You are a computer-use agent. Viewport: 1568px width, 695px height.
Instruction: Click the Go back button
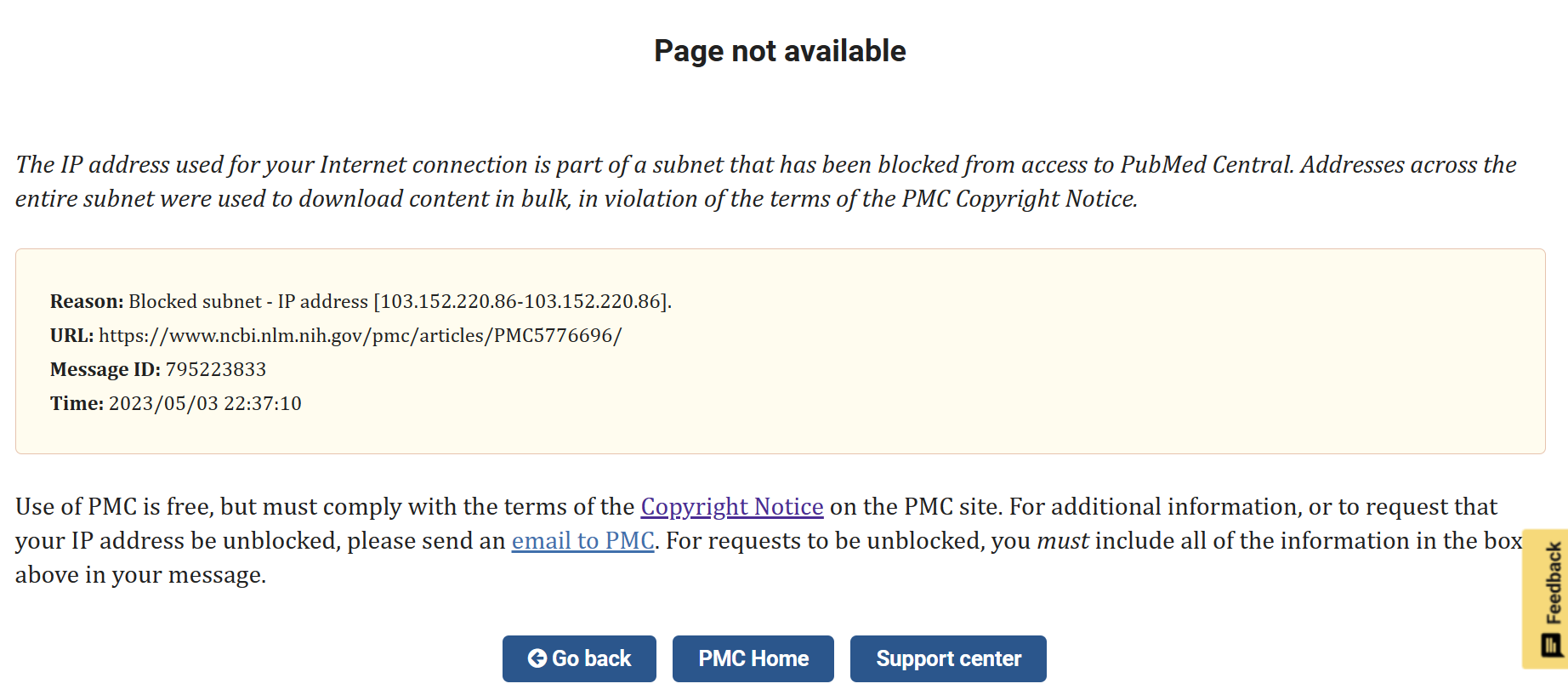click(x=579, y=658)
